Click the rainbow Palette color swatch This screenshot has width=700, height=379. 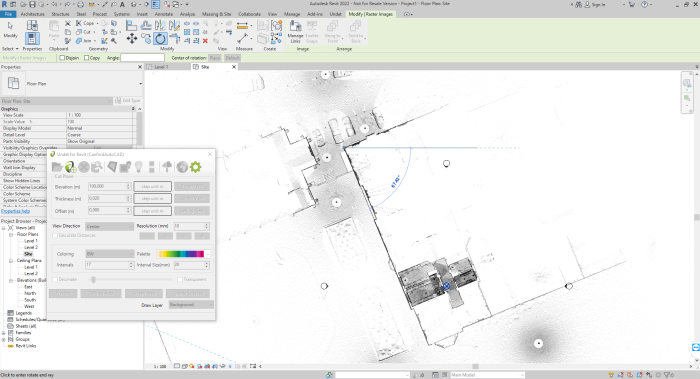click(181, 254)
